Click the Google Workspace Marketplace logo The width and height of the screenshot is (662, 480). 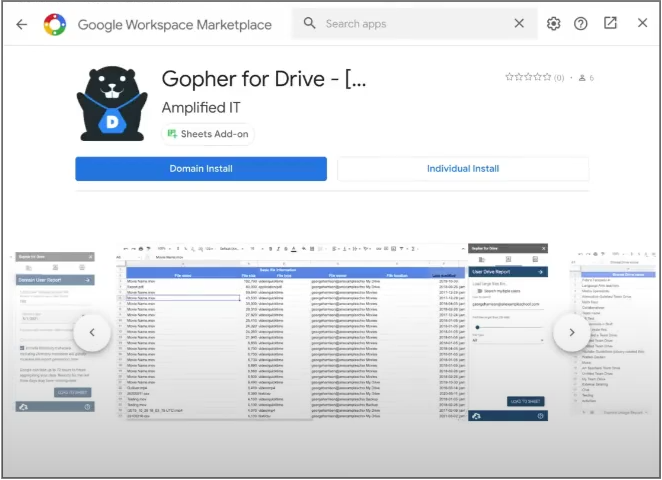point(55,24)
